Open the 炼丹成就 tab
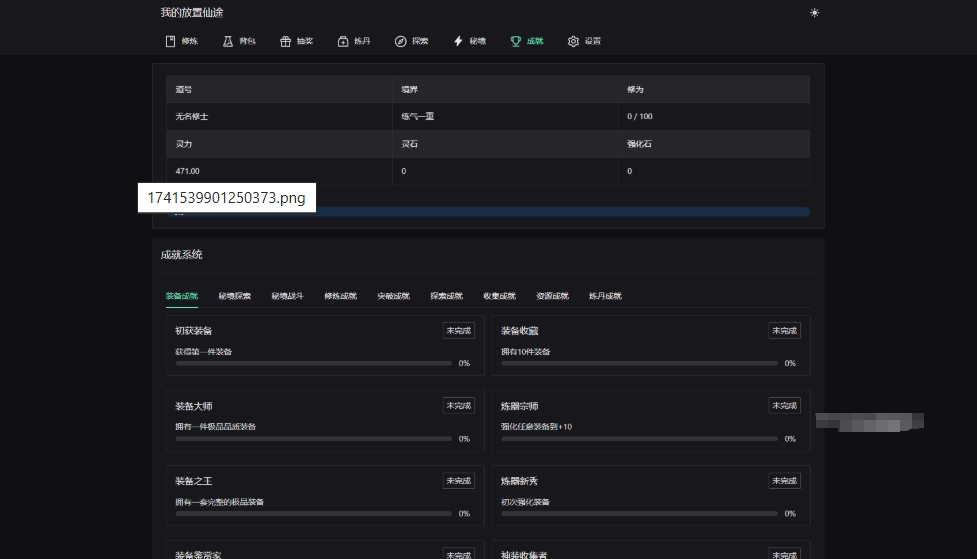The image size is (977, 559). [x=605, y=296]
